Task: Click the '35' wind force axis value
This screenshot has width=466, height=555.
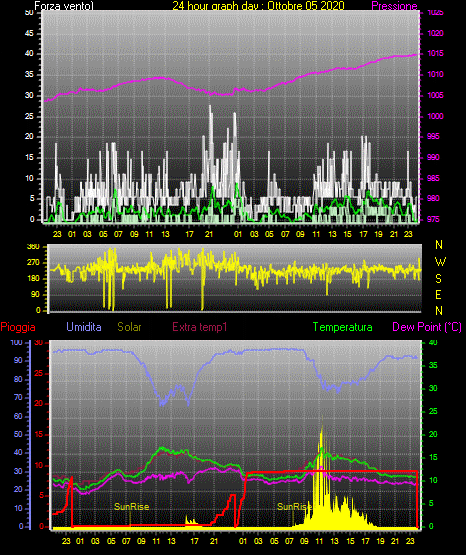Action: (29, 75)
